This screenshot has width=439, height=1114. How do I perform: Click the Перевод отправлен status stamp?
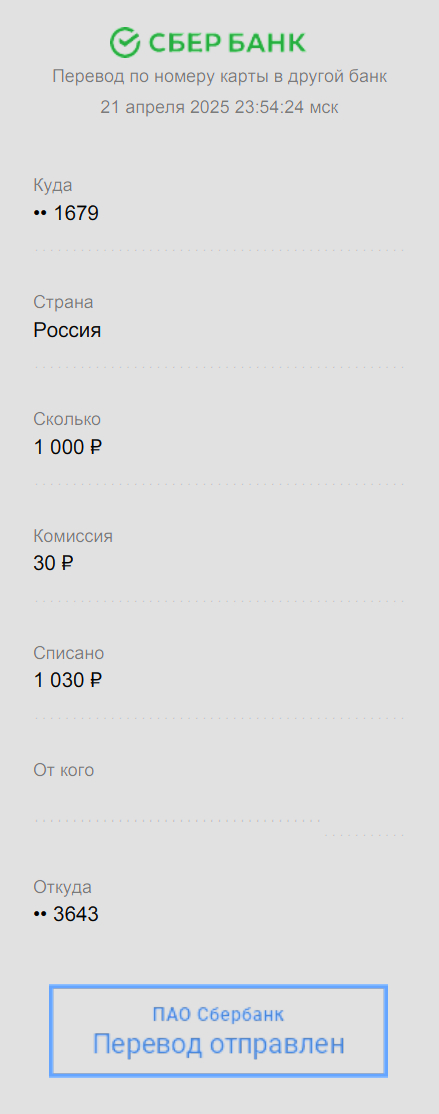click(219, 1031)
